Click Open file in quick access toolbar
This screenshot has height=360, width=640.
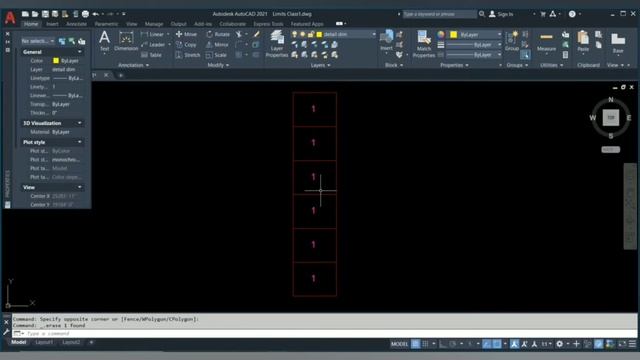(35, 14)
